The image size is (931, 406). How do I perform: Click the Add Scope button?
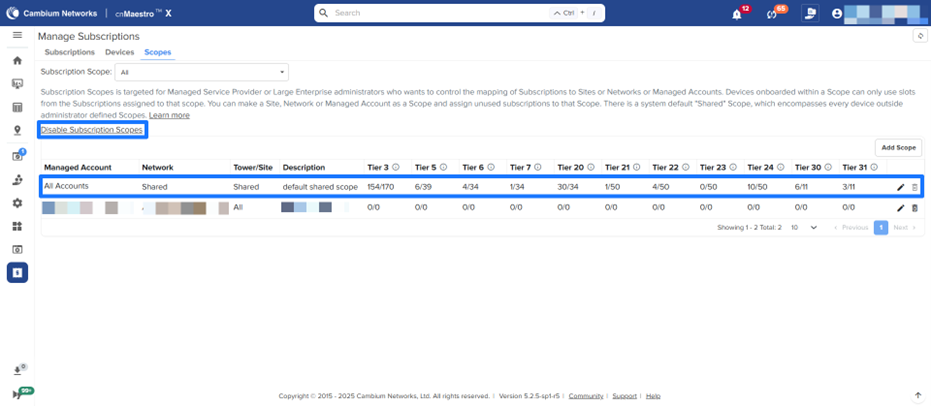[x=897, y=147]
